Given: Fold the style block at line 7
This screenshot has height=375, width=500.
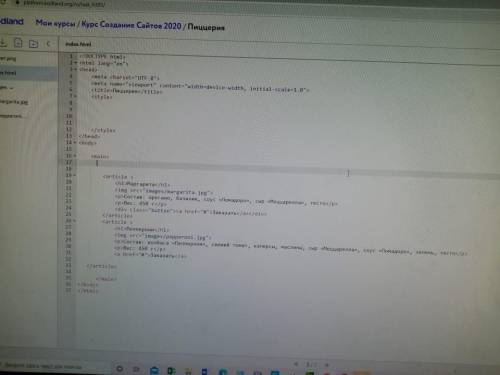Looking at the screenshot, I should (x=76, y=96).
